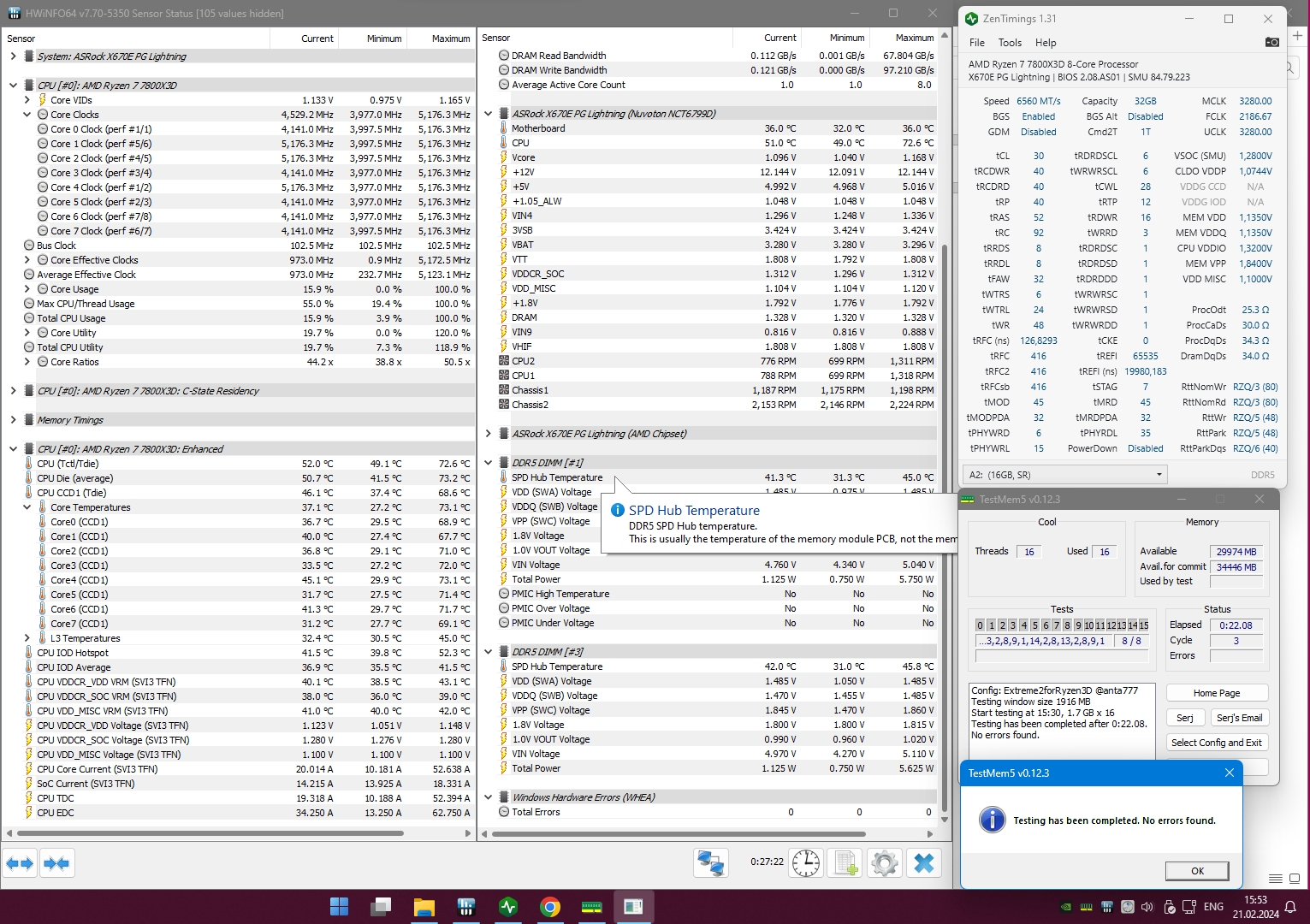Image resolution: width=1310 pixels, height=924 pixels.
Task: Click the Current column header in left panel
Action: point(317,38)
